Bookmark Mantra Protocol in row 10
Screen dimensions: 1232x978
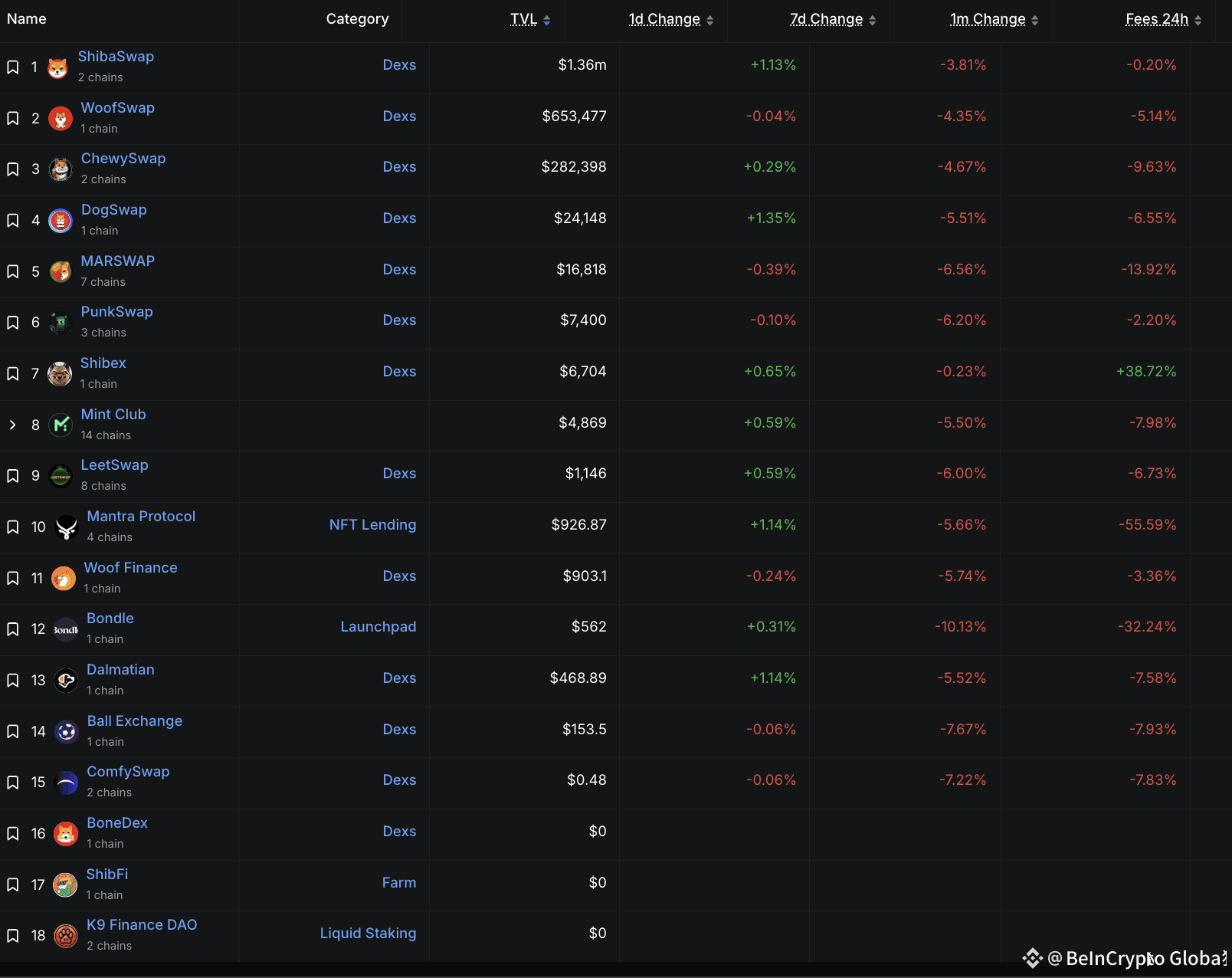tap(13, 527)
